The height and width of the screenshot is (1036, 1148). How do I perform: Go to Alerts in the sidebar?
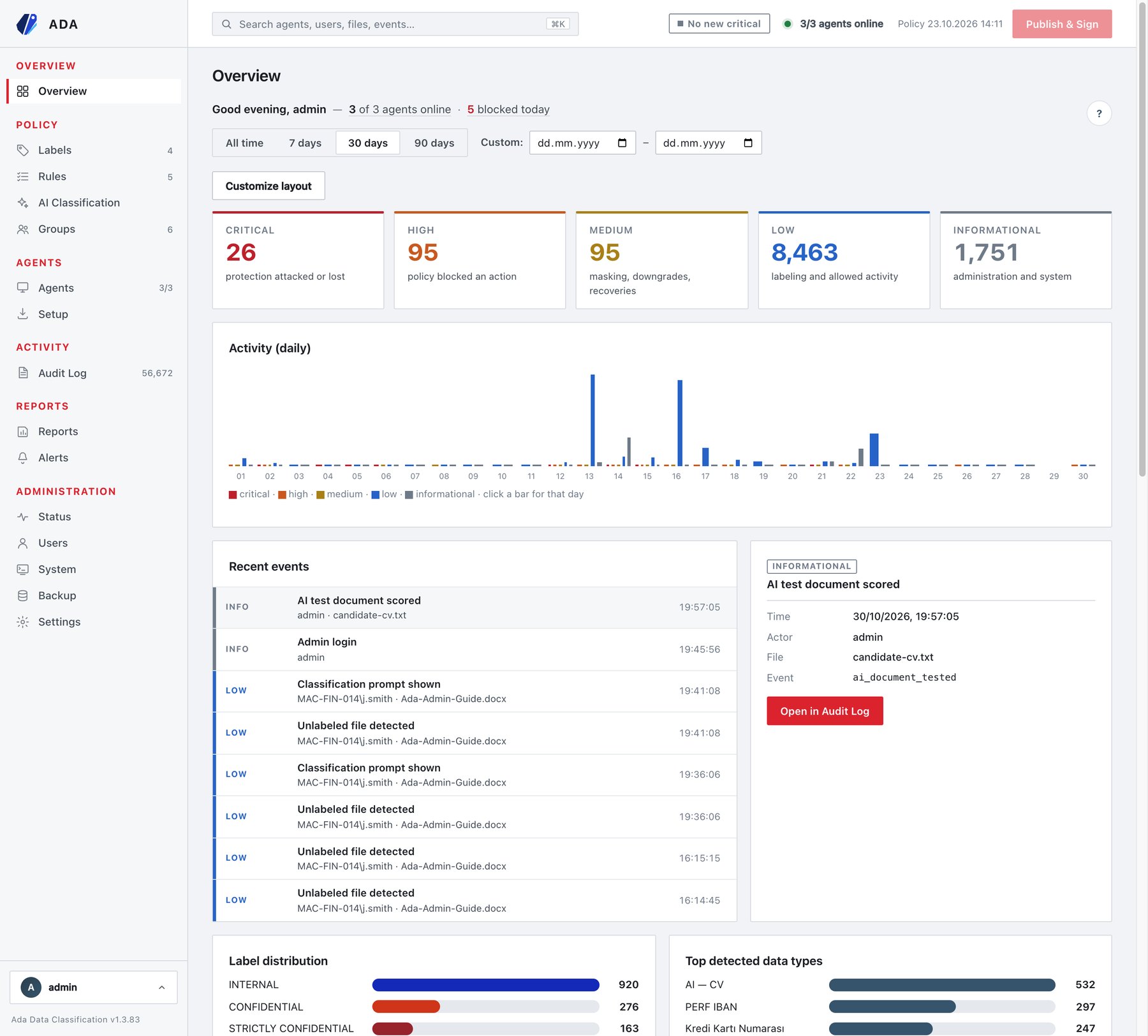(x=94, y=458)
